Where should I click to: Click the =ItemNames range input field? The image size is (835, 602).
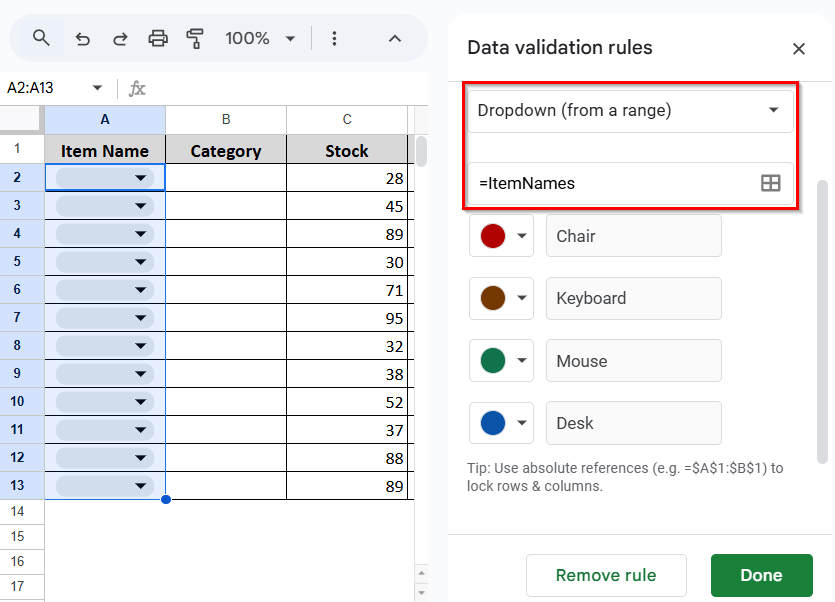tap(612, 184)
